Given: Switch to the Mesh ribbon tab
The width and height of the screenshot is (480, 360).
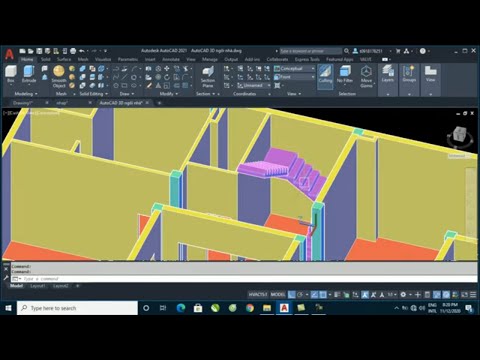Looking at the screenshot, I should [x=83, y=59].
